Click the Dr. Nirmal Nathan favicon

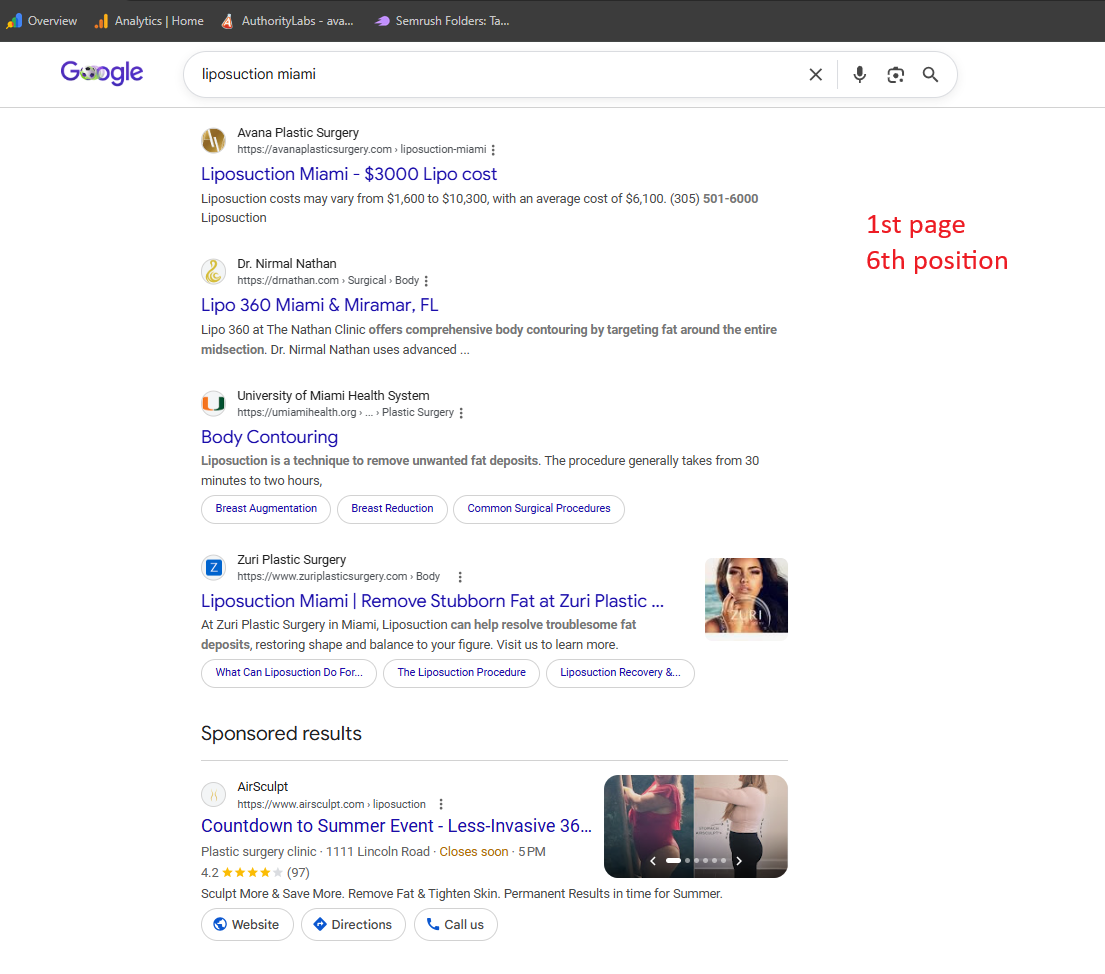coord(214,271)
